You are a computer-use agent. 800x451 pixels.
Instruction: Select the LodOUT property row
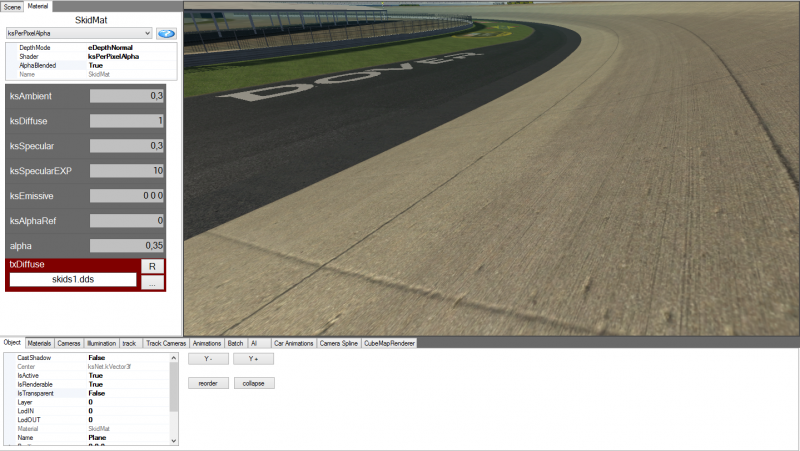point(87,420)
